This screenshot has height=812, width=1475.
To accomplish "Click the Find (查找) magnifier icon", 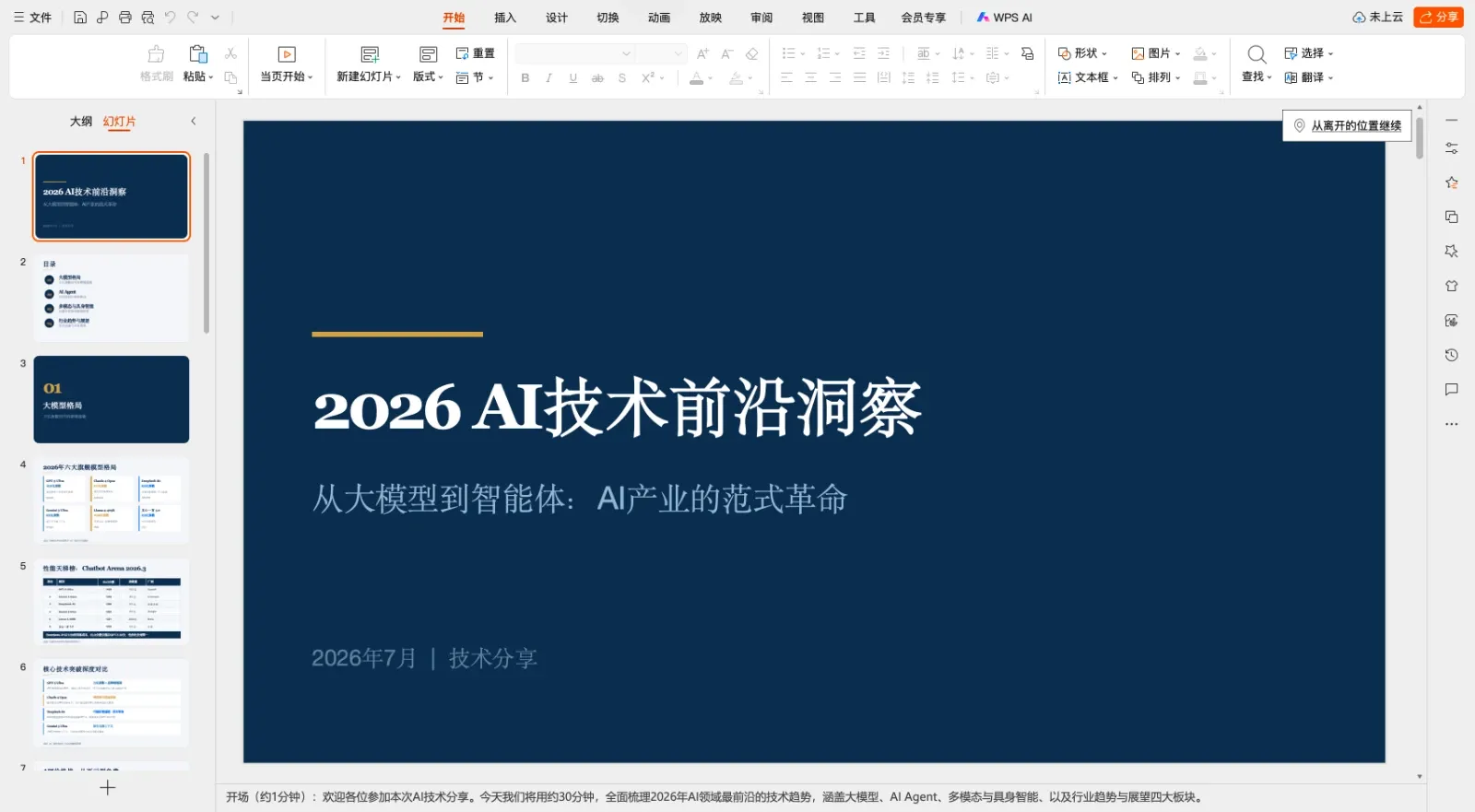I will [1257, 54].
